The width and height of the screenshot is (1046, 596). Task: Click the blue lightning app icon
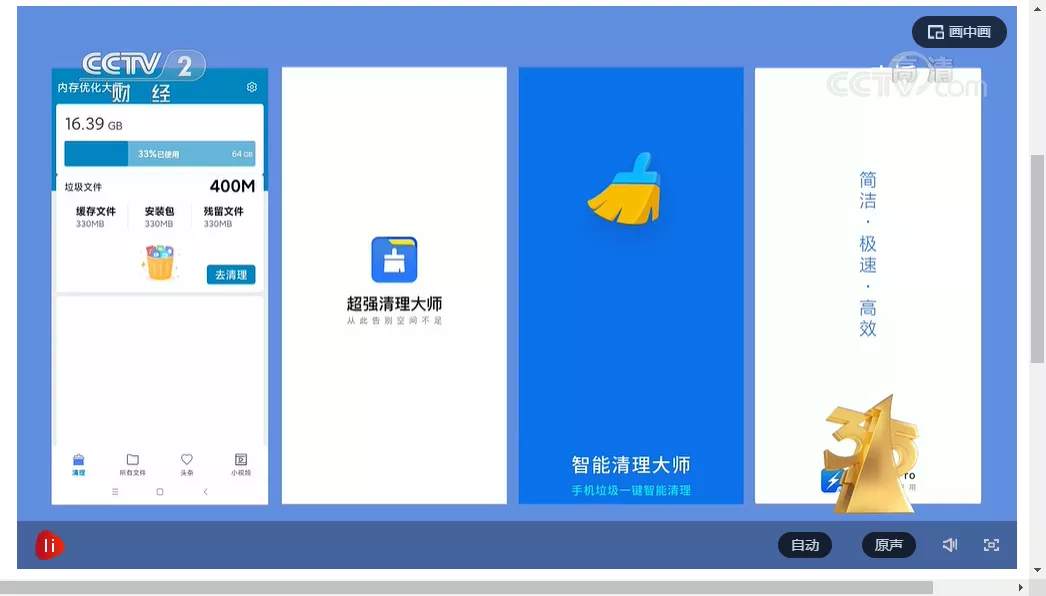pos(832,480)
